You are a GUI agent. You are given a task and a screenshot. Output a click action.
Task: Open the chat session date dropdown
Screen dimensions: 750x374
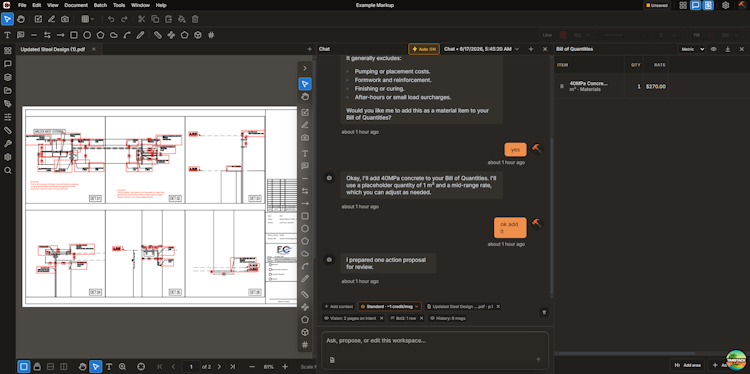[482, 49]
